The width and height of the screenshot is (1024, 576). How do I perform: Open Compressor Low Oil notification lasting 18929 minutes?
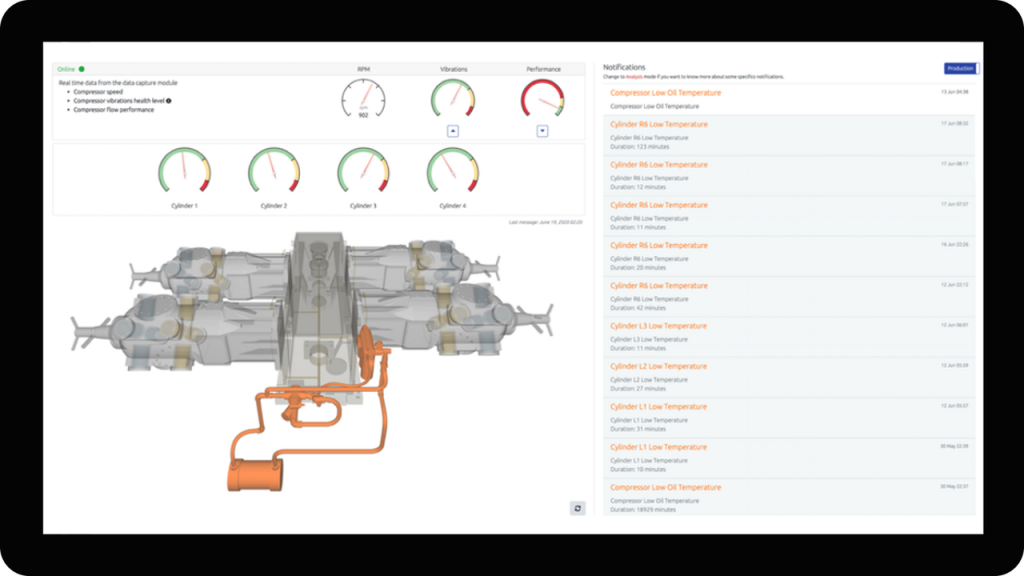(665, 487)
